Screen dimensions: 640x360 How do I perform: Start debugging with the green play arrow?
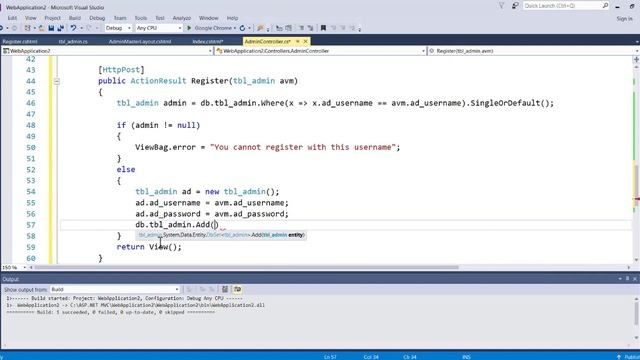189,28
